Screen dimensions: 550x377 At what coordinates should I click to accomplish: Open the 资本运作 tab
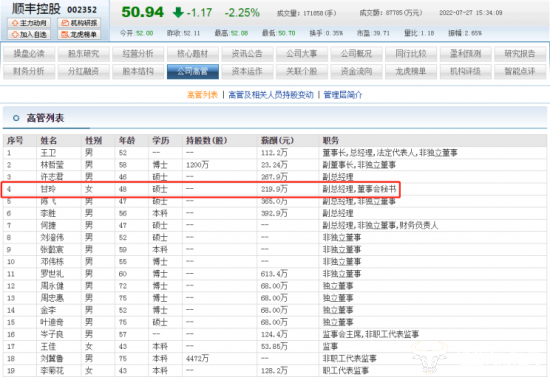point(247,72)
